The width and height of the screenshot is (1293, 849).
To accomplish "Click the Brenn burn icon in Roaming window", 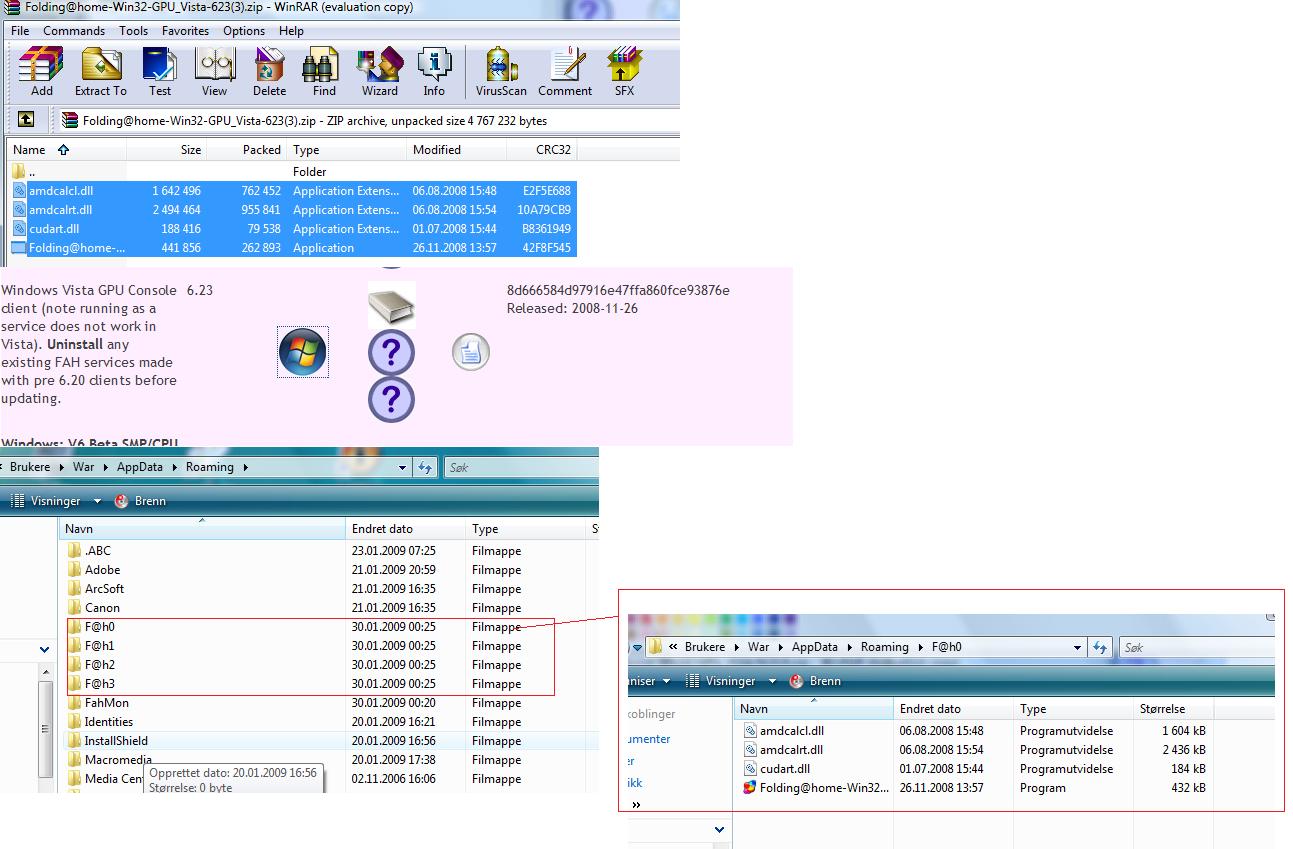I will tap(122, 501).
